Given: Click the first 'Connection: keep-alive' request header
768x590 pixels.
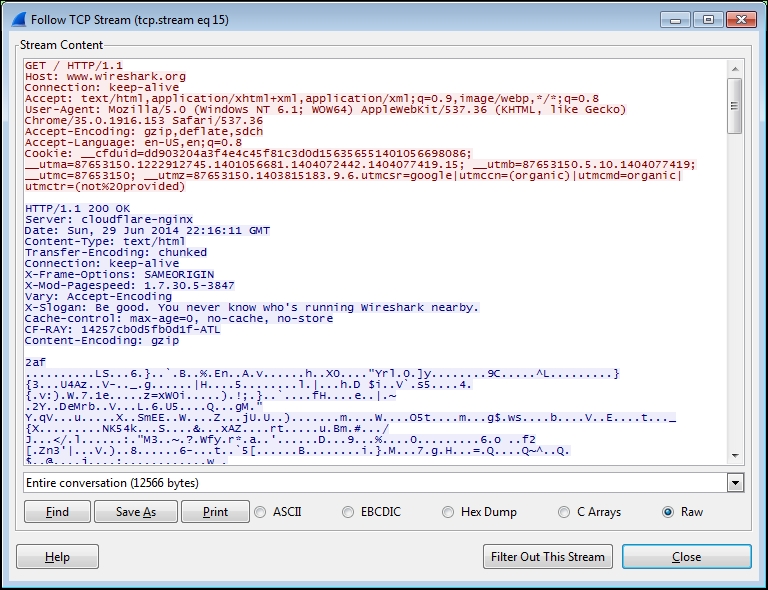Looking at the screenshot, I should pos(102,88).
